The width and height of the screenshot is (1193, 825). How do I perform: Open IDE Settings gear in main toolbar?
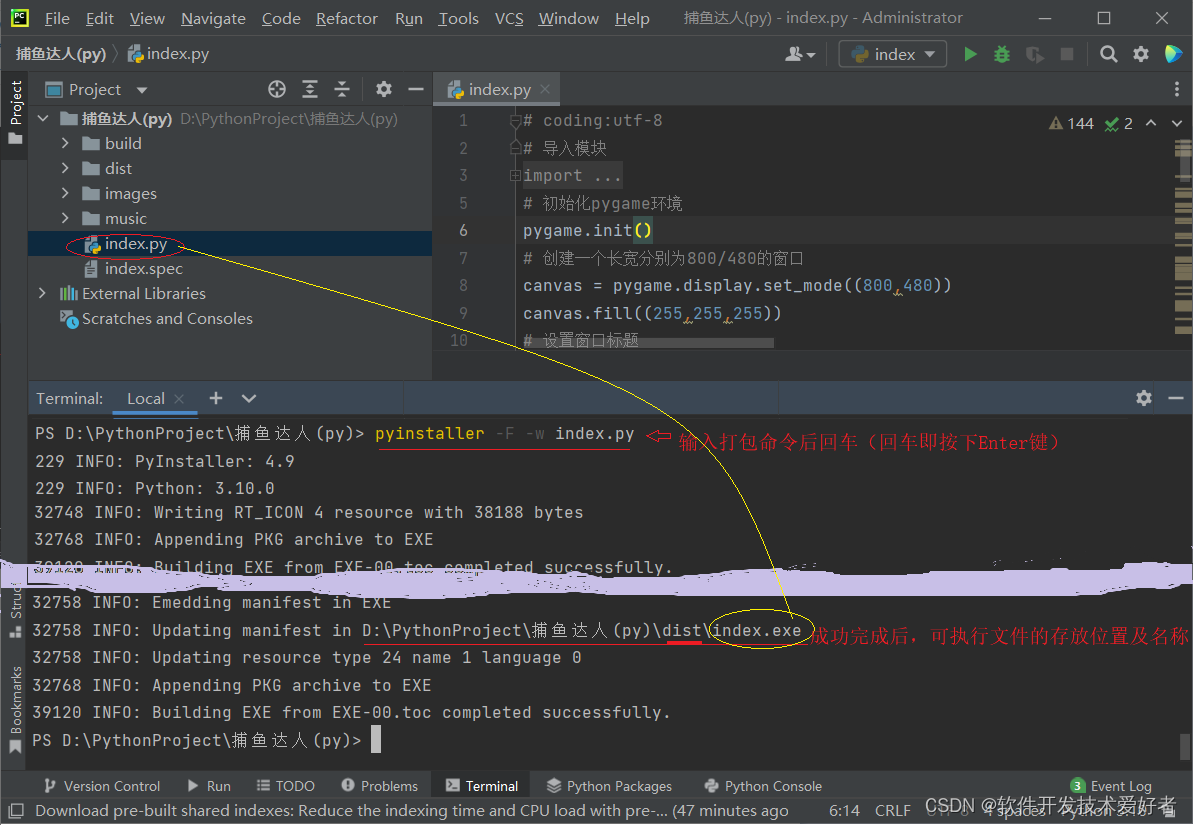(x=1140, y=54)
